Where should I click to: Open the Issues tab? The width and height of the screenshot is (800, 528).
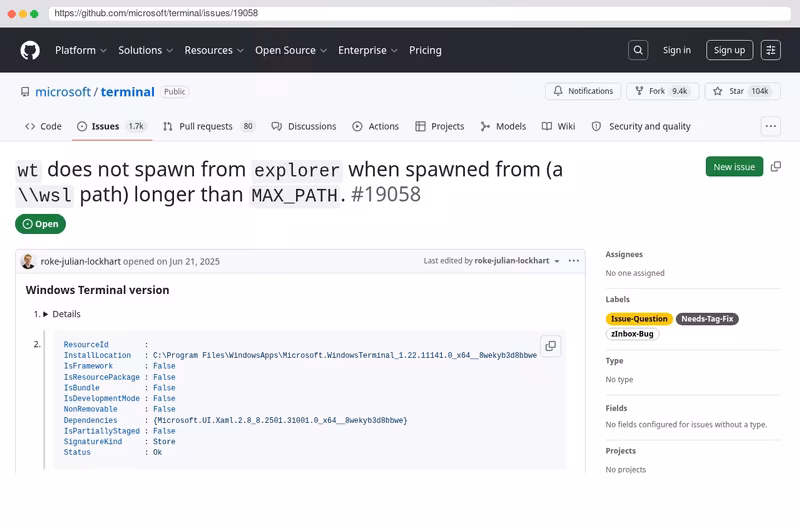112,127
